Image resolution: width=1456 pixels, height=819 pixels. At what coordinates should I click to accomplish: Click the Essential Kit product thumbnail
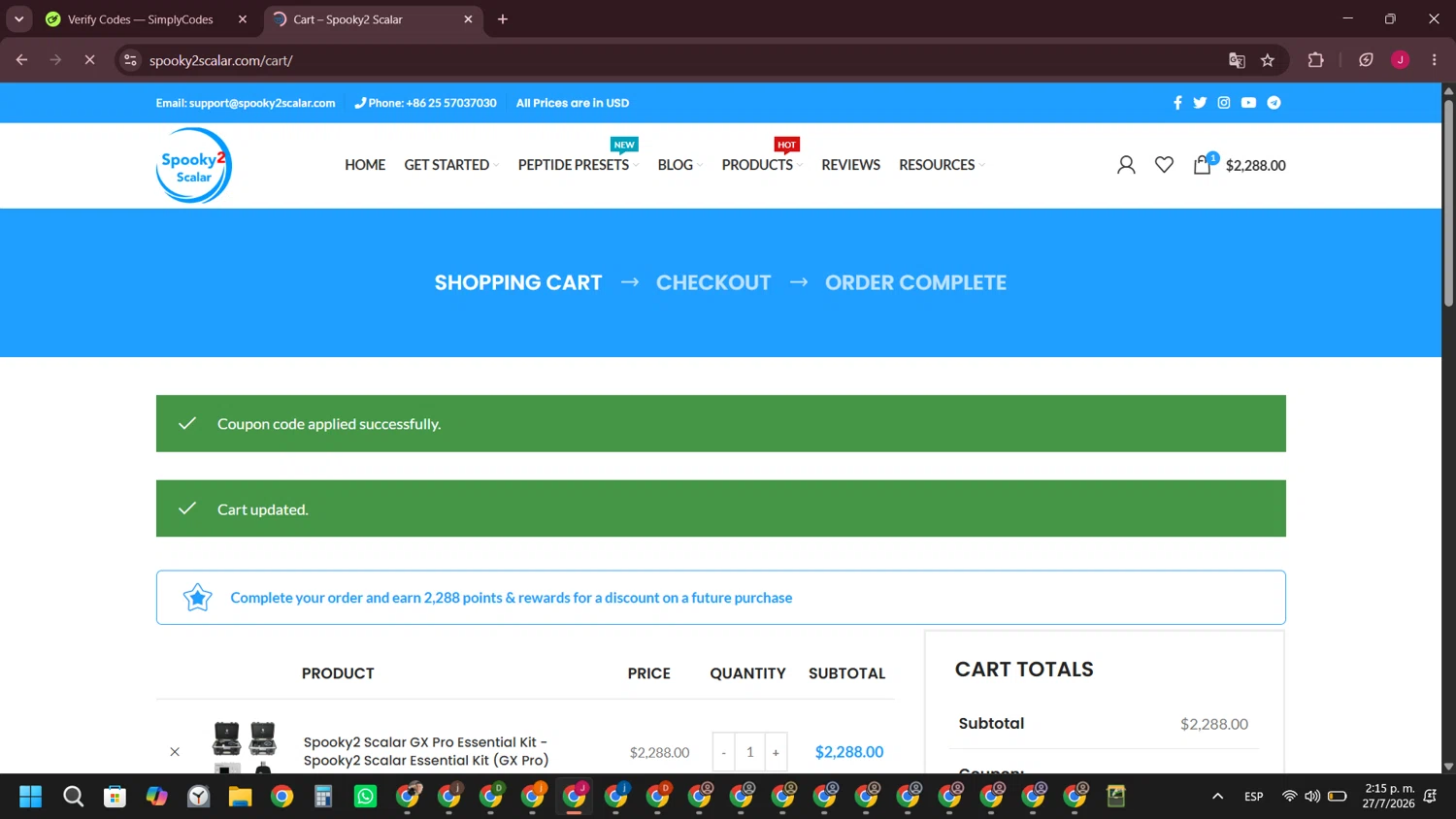[x=245, y=747]
